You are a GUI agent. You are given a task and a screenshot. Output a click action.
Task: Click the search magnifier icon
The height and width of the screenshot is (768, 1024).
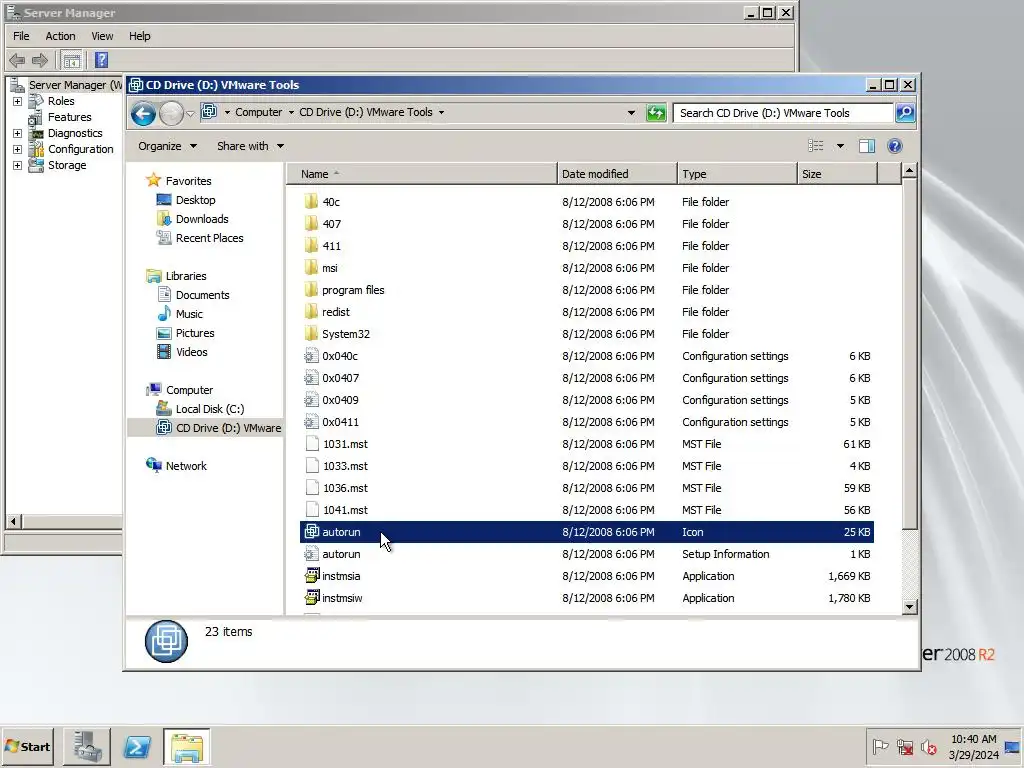904,113
